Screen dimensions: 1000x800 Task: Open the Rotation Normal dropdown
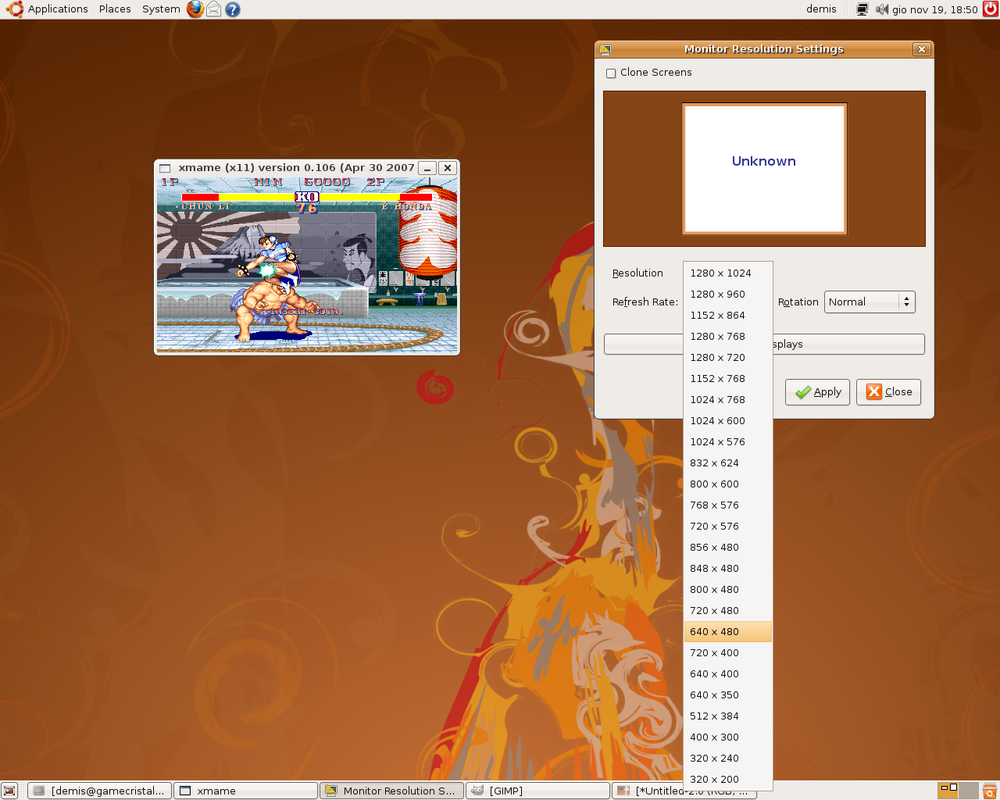coord(869,302)
